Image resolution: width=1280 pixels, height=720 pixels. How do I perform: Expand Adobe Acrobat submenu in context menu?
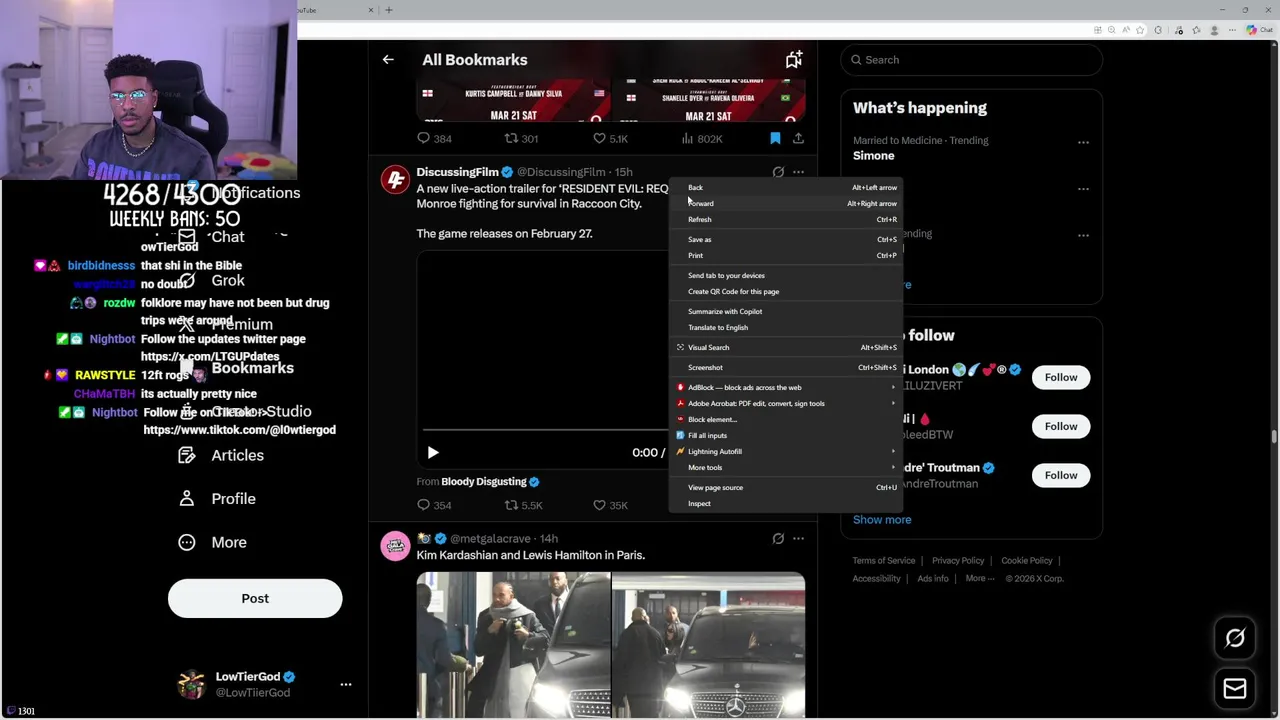[x=785, y=403]
